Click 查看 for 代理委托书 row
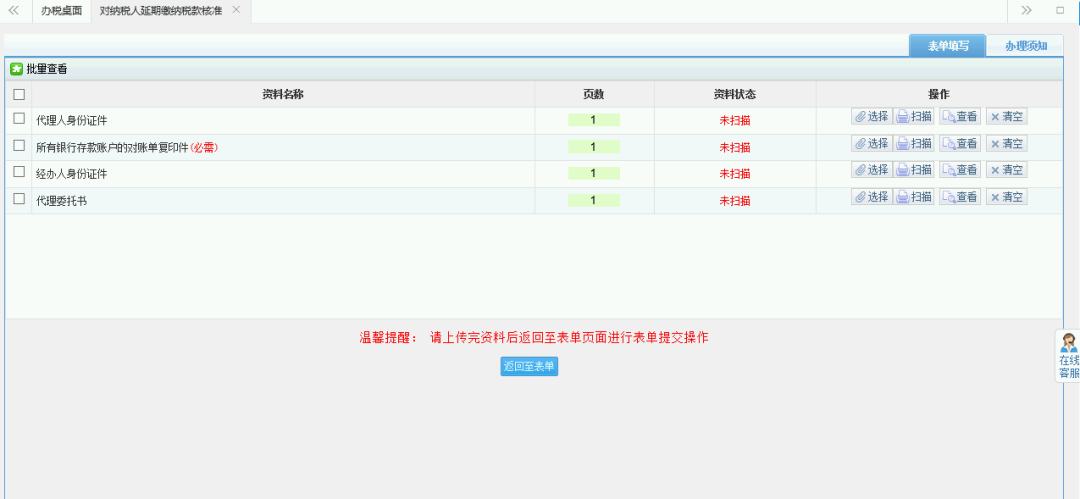The height and width of the screenshot is (499, 1080). [x=959, y=197]
